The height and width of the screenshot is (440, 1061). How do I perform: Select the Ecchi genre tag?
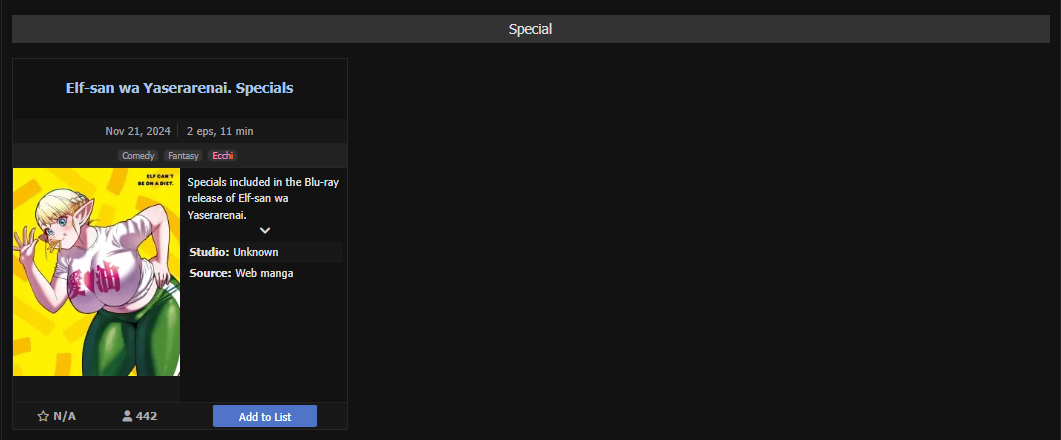pyautogui.click(x=223, y=156)
